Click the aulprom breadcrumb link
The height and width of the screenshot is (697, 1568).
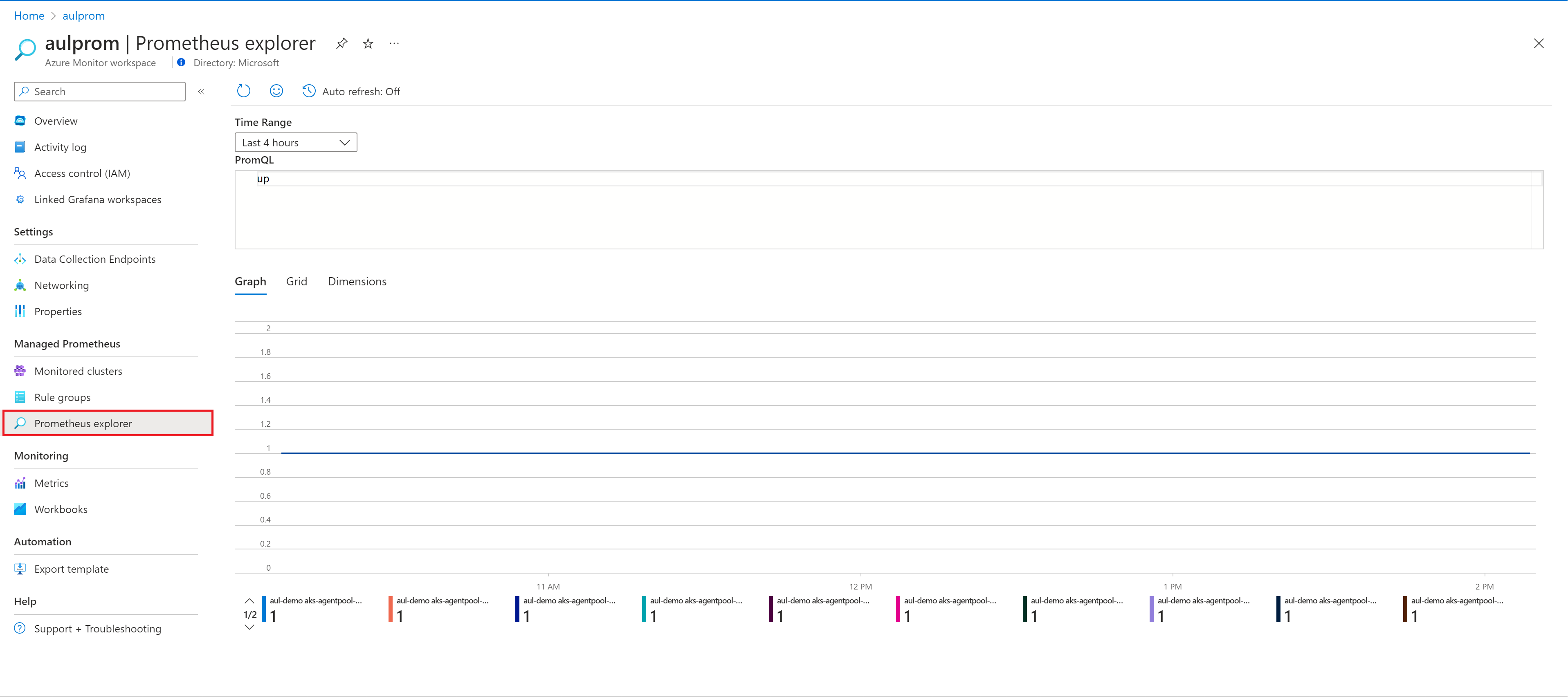[83, 16]
